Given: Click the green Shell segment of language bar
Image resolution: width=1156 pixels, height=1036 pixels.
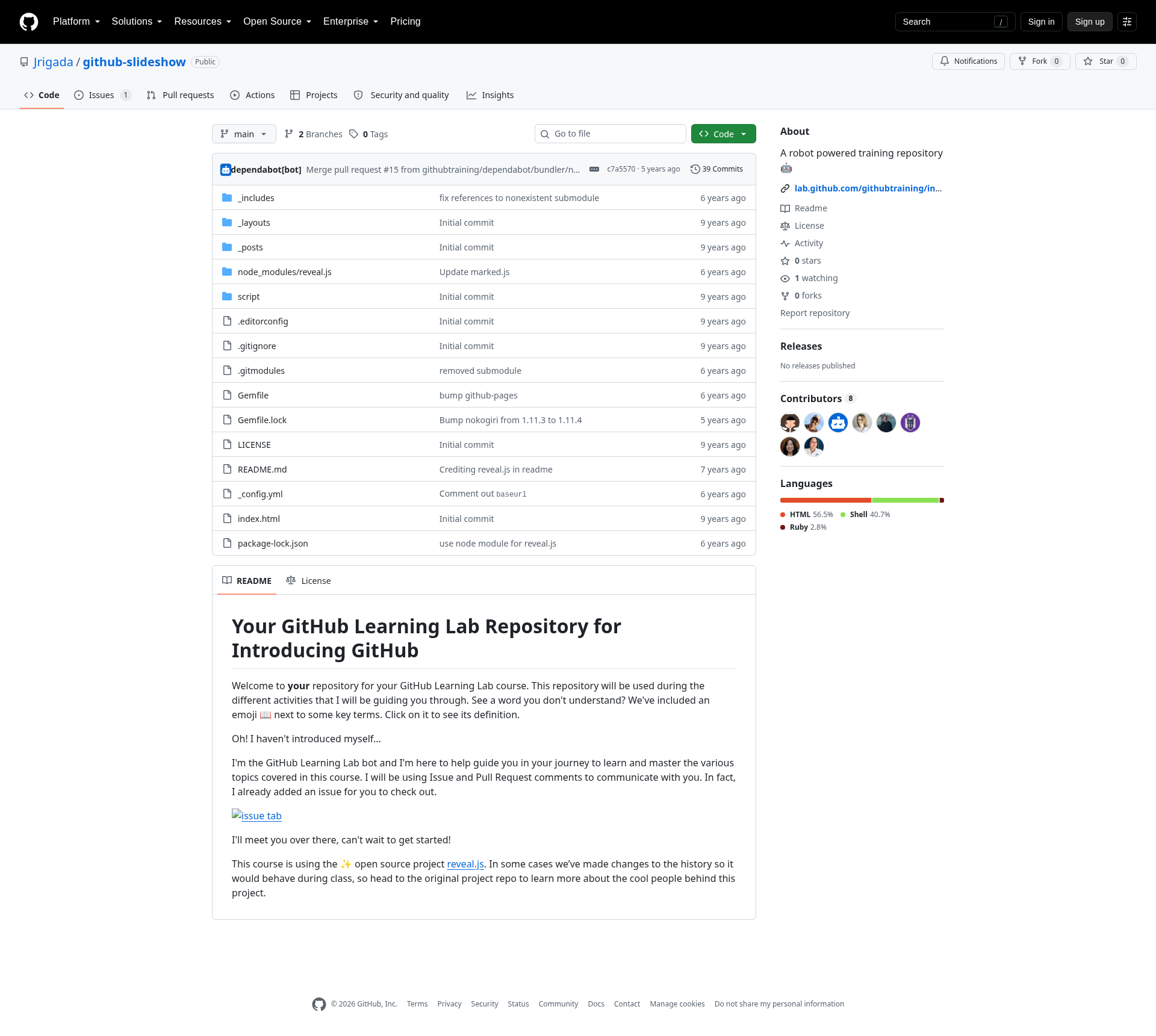Looking at the screenshot, I should (905, 500).
